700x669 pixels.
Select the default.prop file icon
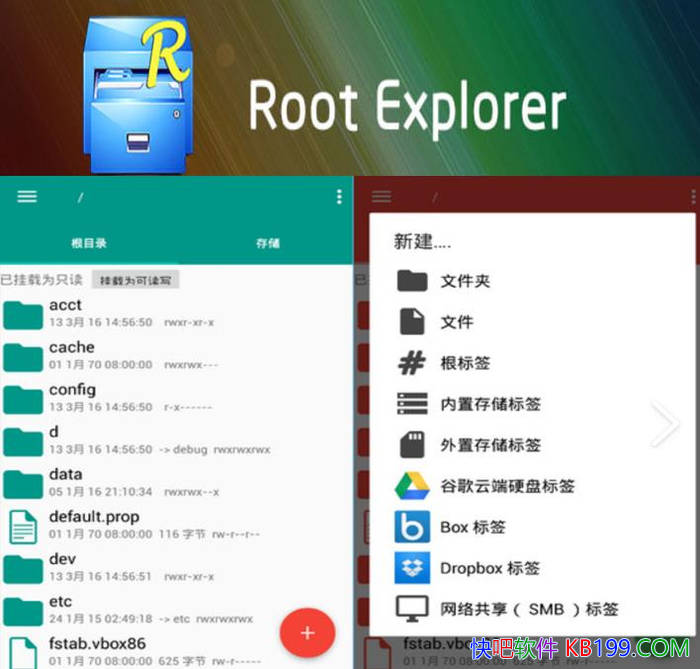(23, 527)
